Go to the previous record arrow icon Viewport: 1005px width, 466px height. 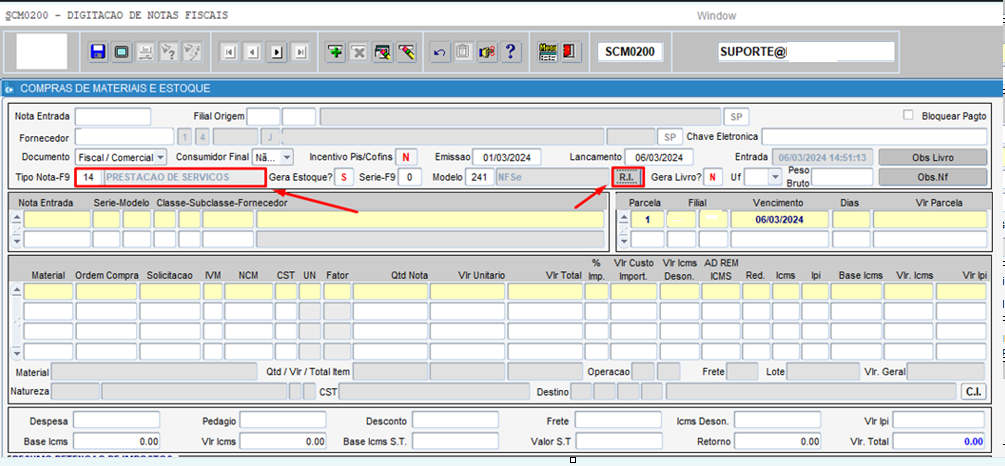coord(253,53)
